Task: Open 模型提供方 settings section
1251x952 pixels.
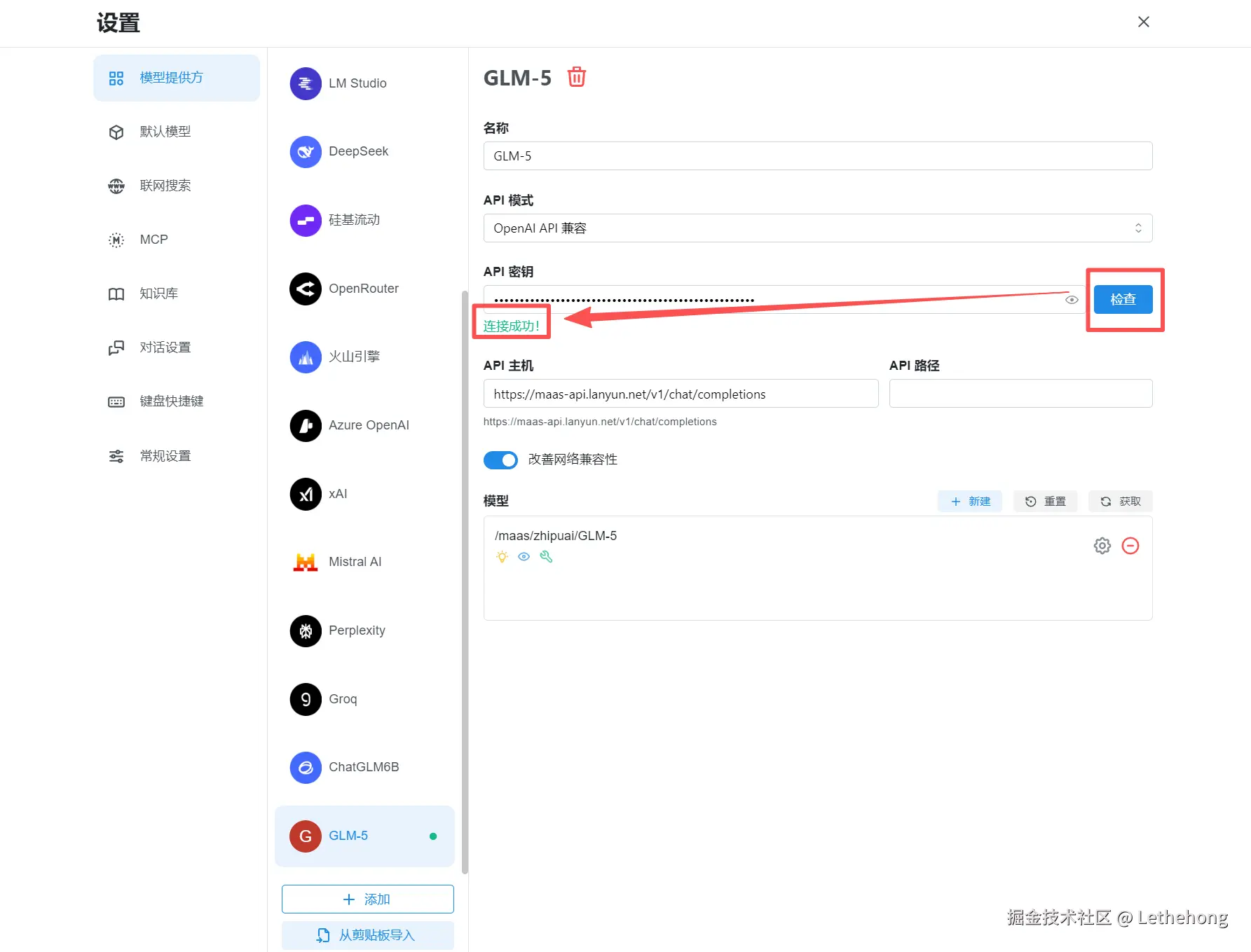Action: 177,78
